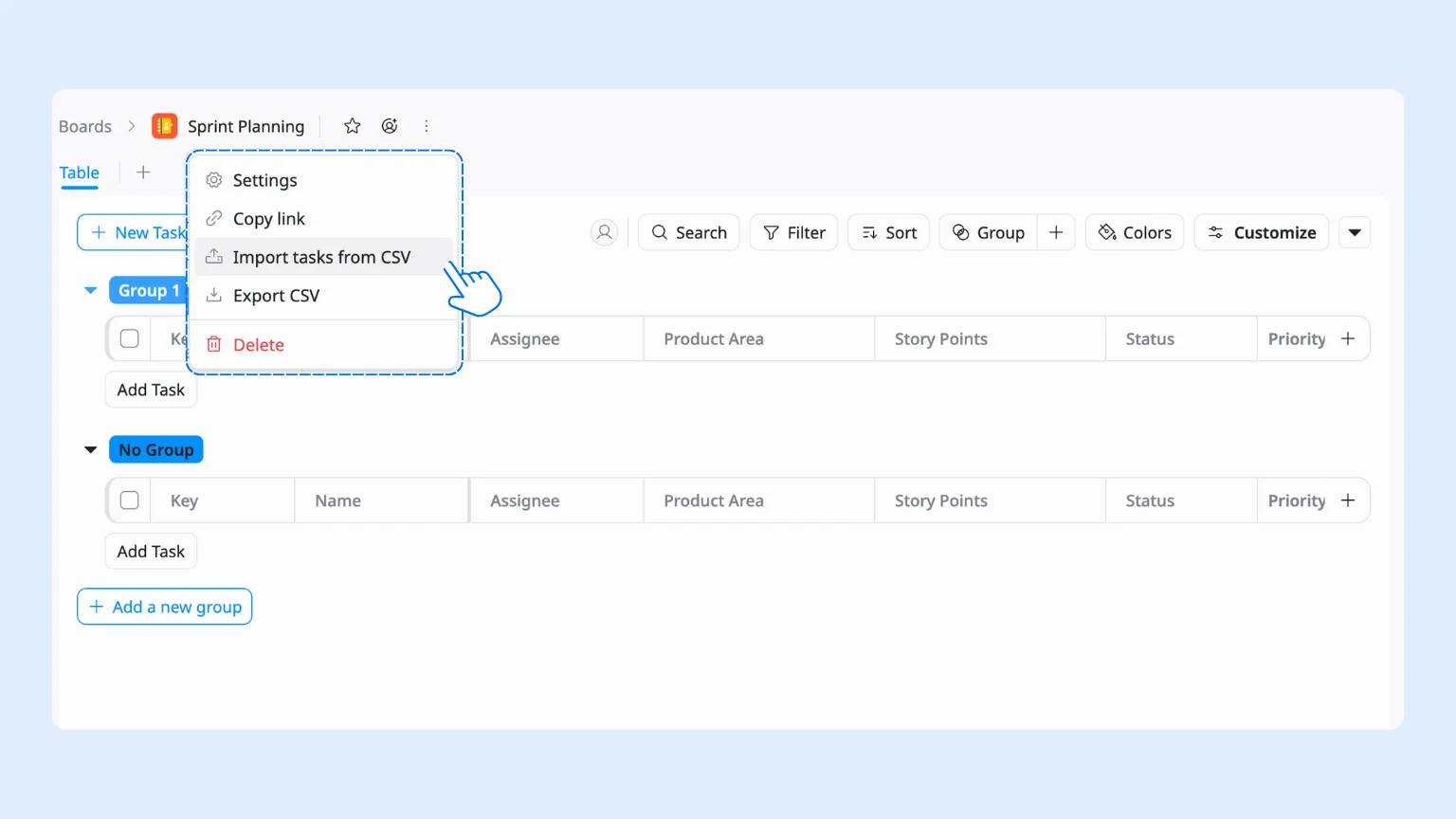
Task: Add a new view with the plus next to Table
Action: [x=143, y=173]
